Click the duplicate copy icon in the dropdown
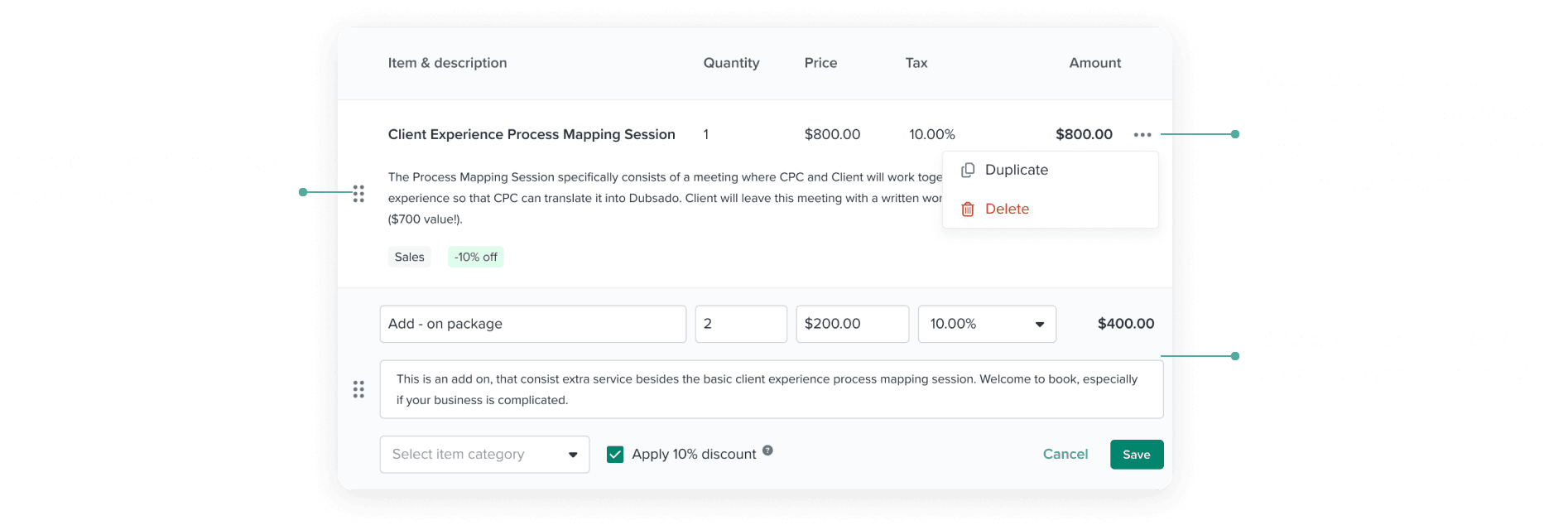Screen dimensions: 1568x530 [967, 169]
